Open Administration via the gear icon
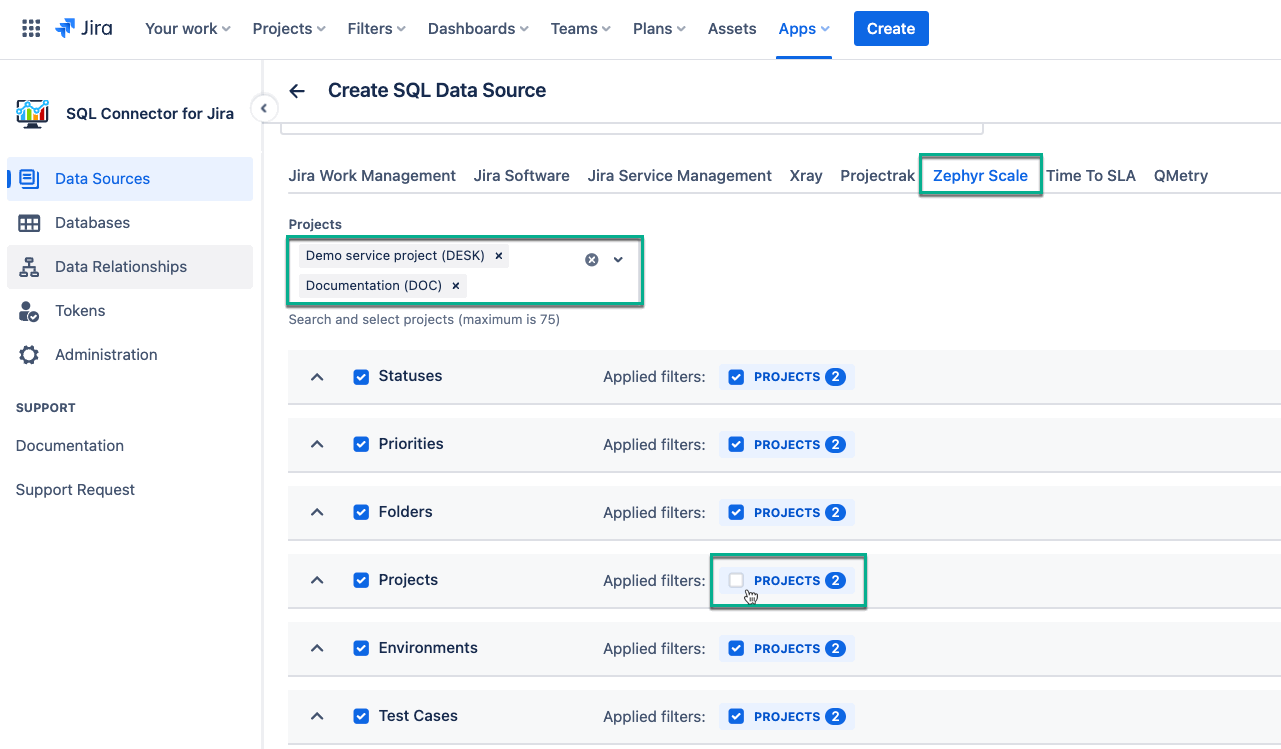 31,354
